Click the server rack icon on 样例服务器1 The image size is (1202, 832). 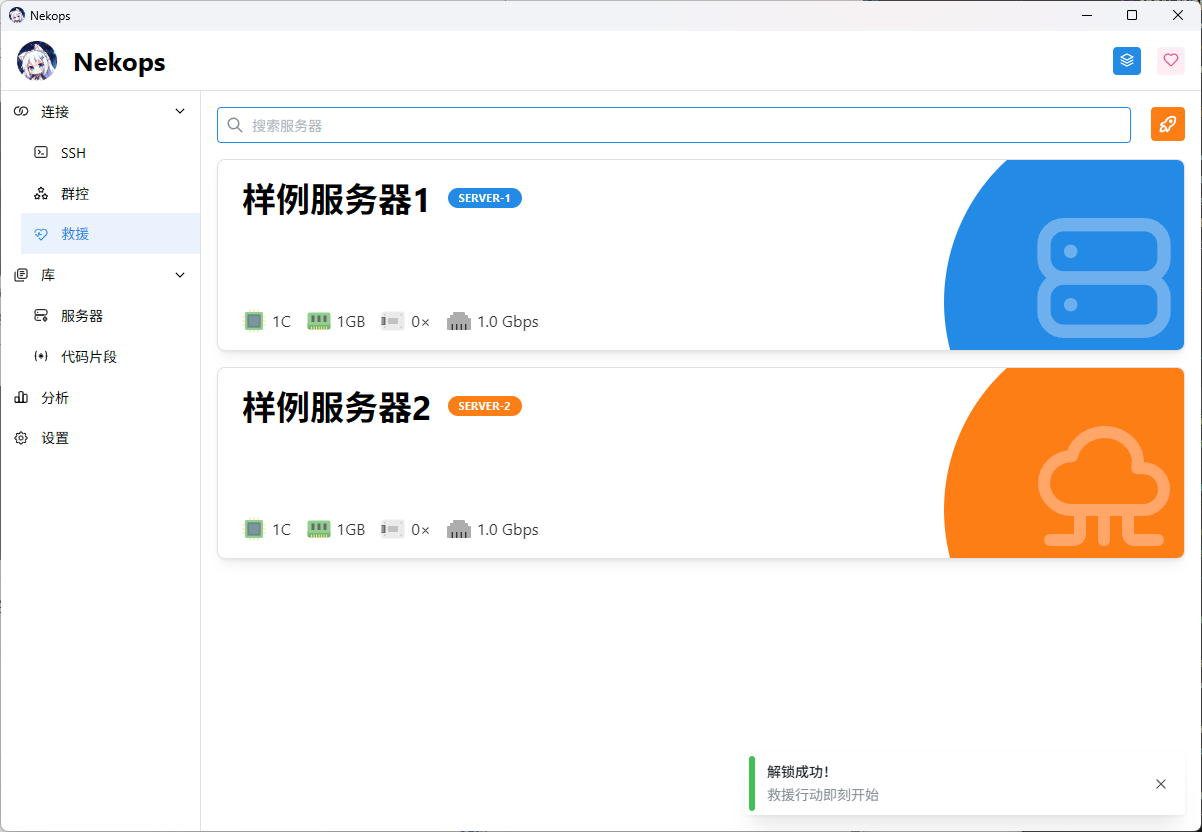tap(1104, 277)
